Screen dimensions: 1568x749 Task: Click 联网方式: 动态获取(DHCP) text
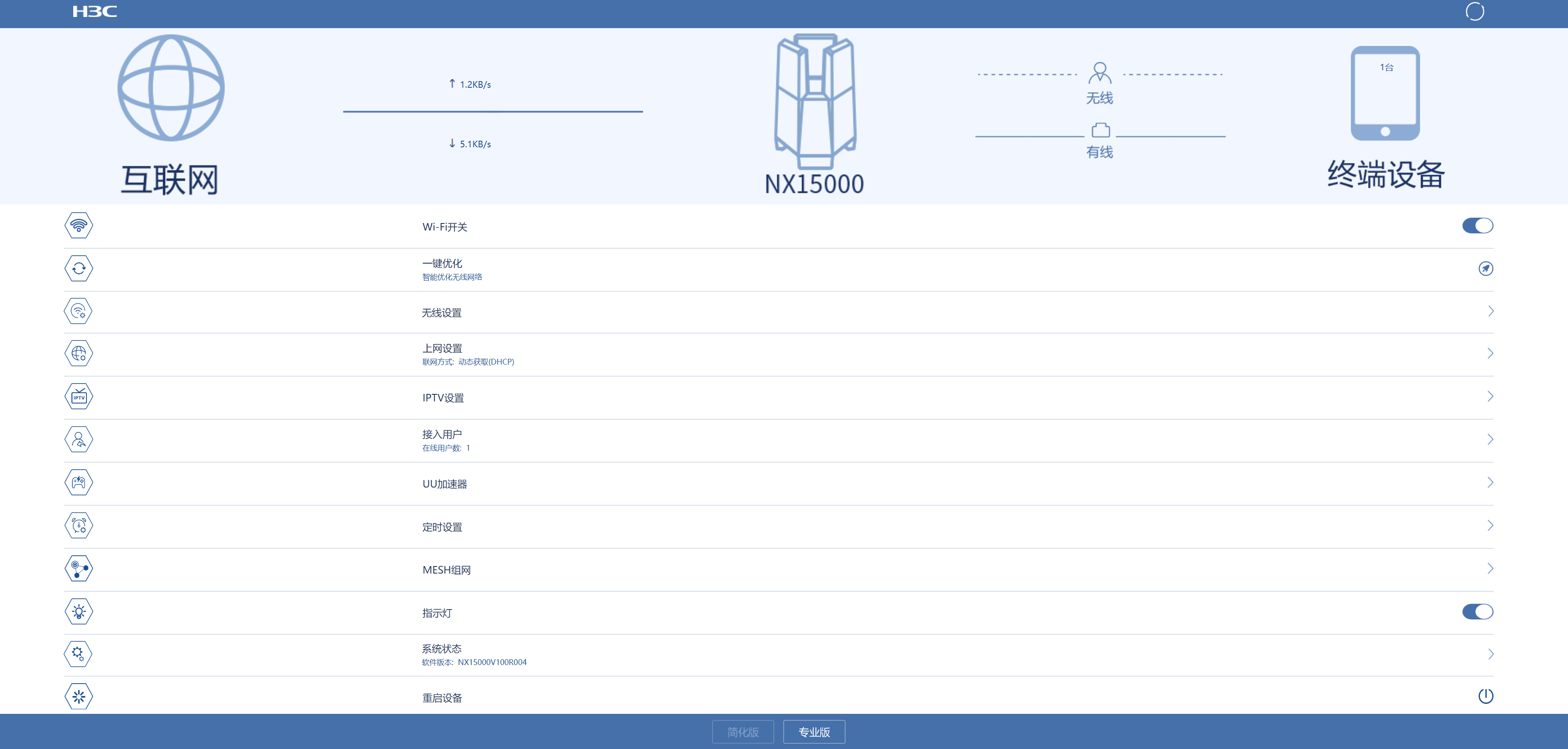pyautogui.click(x=468, y=362)
